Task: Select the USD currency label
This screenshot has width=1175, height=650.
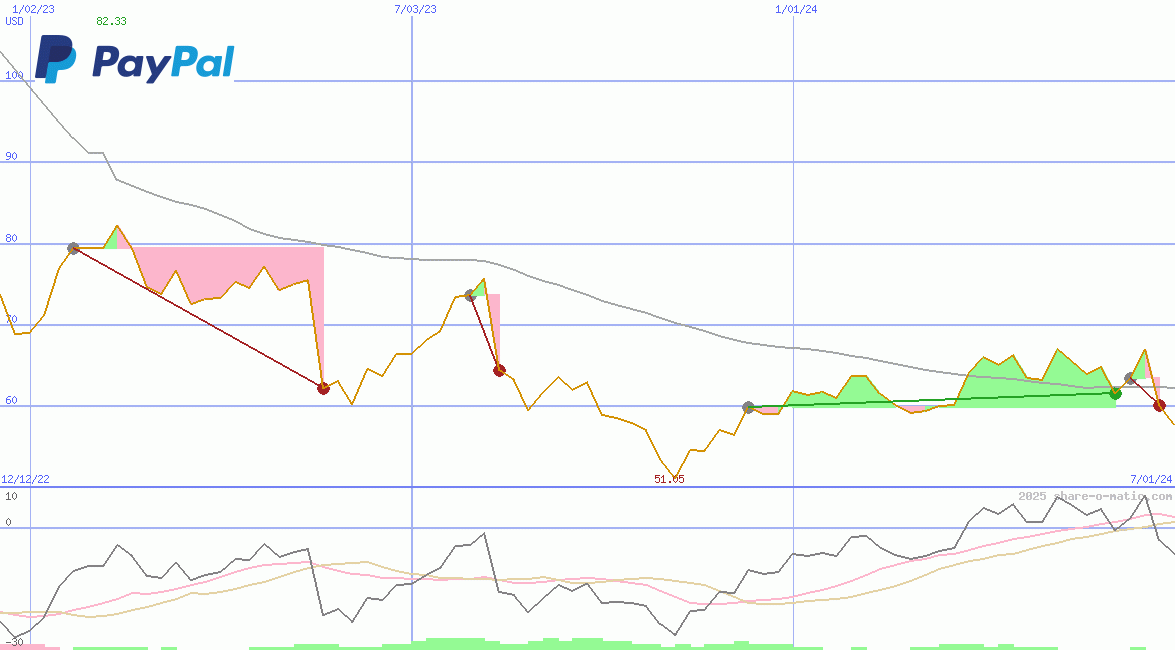Action: click(12, 21)
